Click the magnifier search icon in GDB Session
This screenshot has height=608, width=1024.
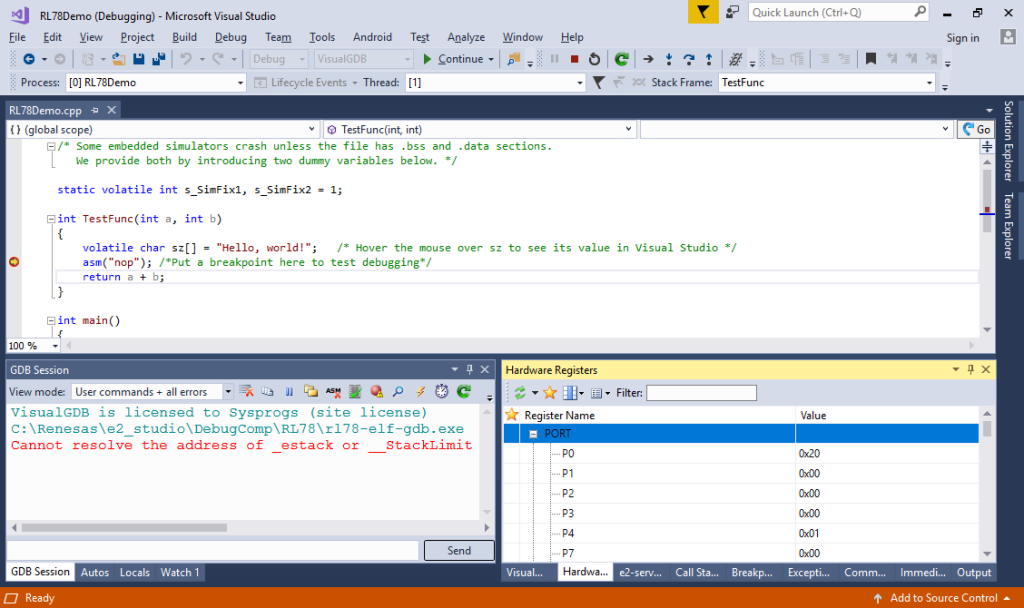(397, 392)
